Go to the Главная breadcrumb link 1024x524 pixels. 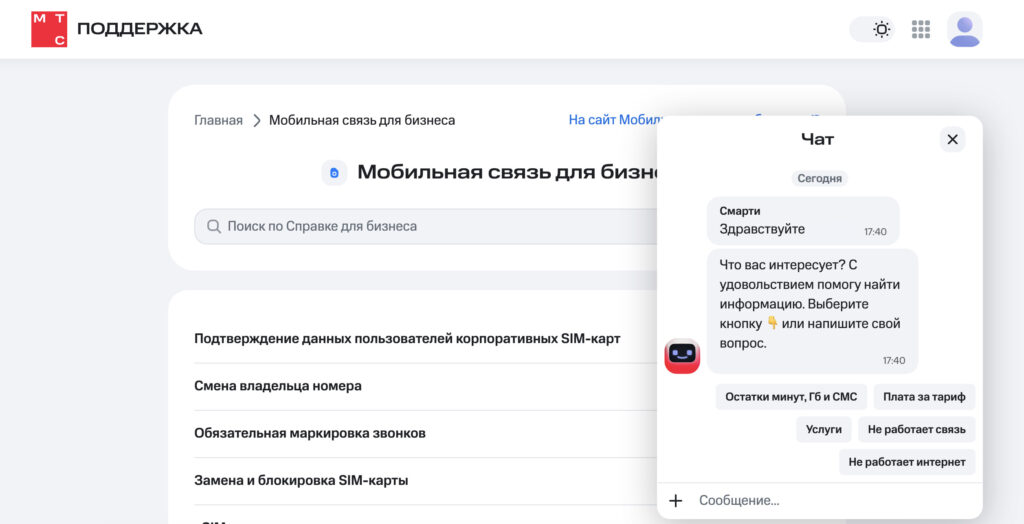(x=218, y=120)
